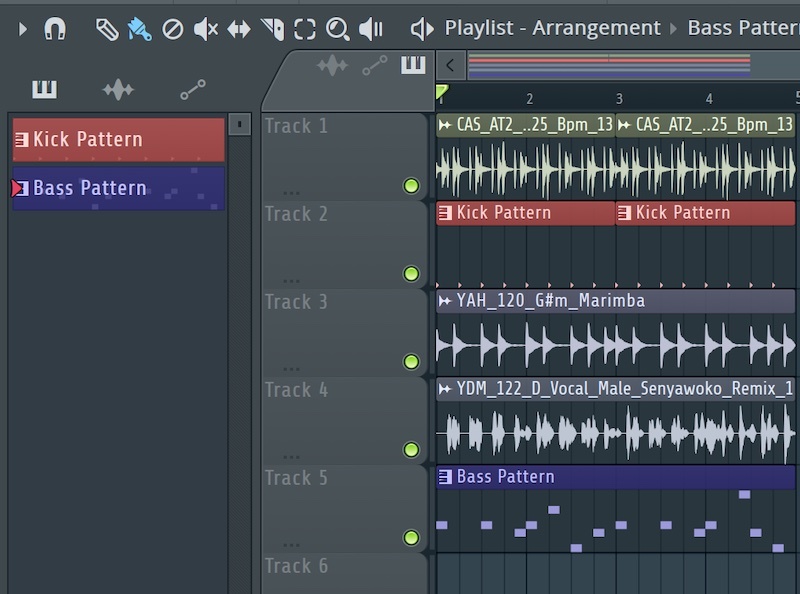Open the YAH_120_G#m_Marimba clip menu
The image size is (800, 594).
point(445,301)
